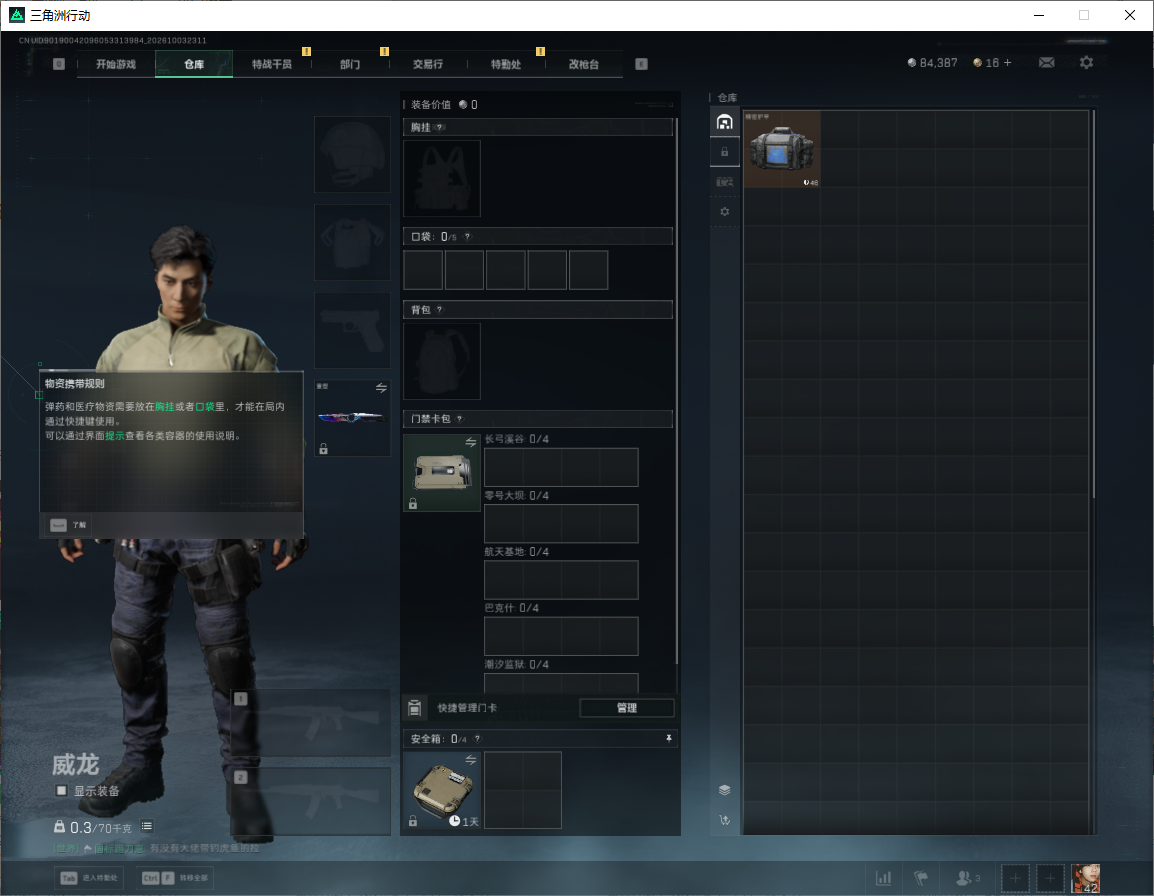Switch to the 开始游戏 tab
This screenshot has width=1154, height=896.
tap(116, 64)
